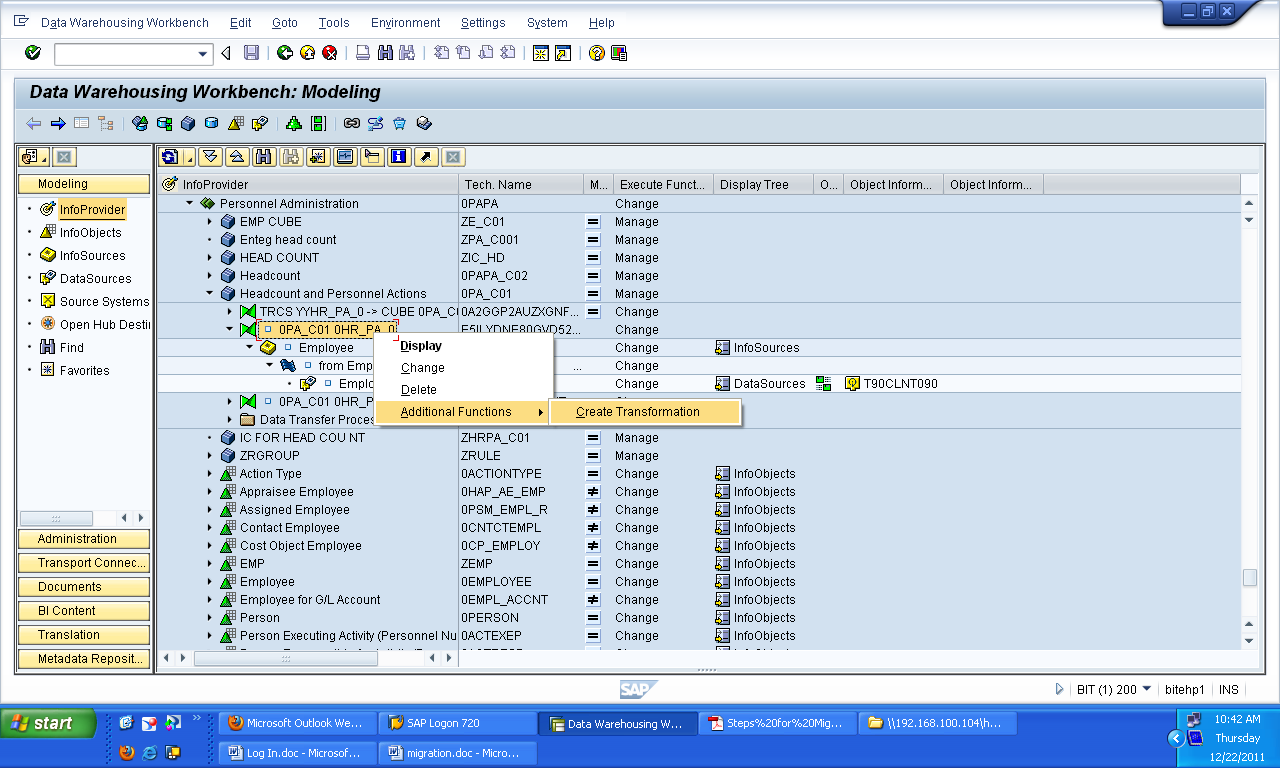This screenshot has width=1280, height=768.
Task: Click the Print icon in toolbar
Action: (363, 53)
